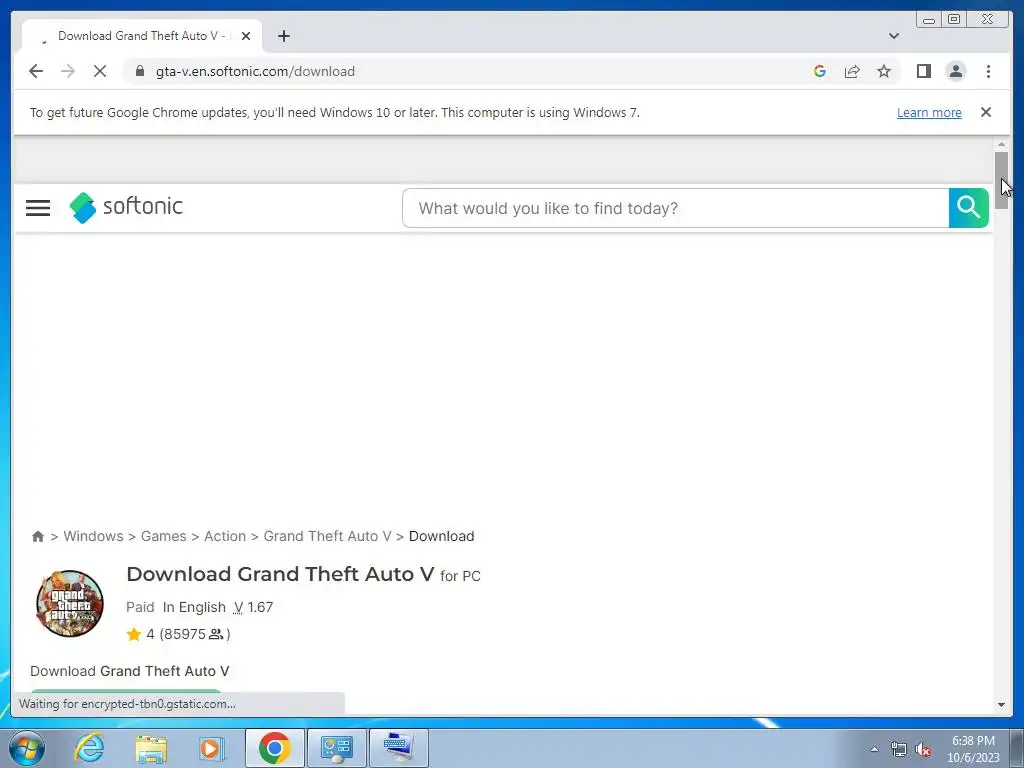The height and width of the screenshot is (768, 1024).
Task: Open the Windows Start menu
Action: click(x=27, y=748)
